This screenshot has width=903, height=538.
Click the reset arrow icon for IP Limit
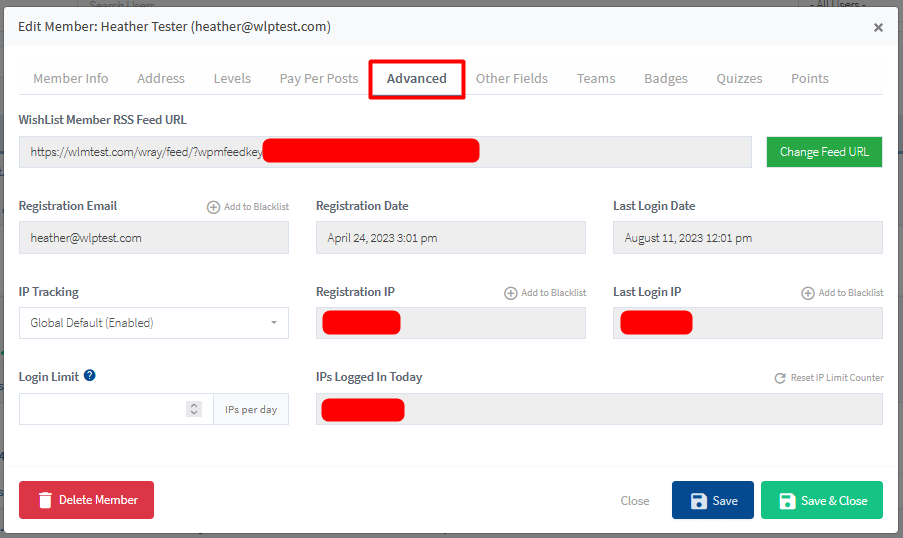[x=780, y=378]
